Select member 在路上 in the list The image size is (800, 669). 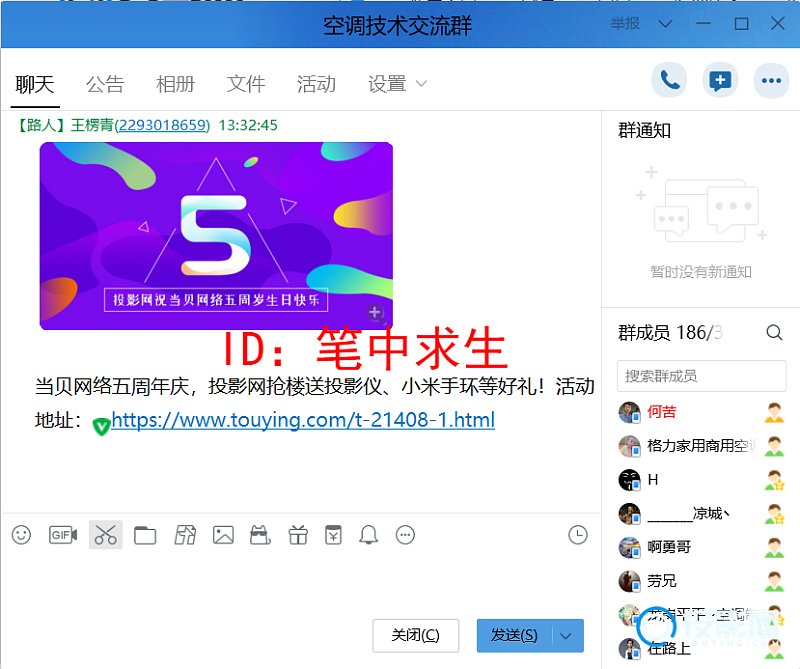click(x=701, y=649)
